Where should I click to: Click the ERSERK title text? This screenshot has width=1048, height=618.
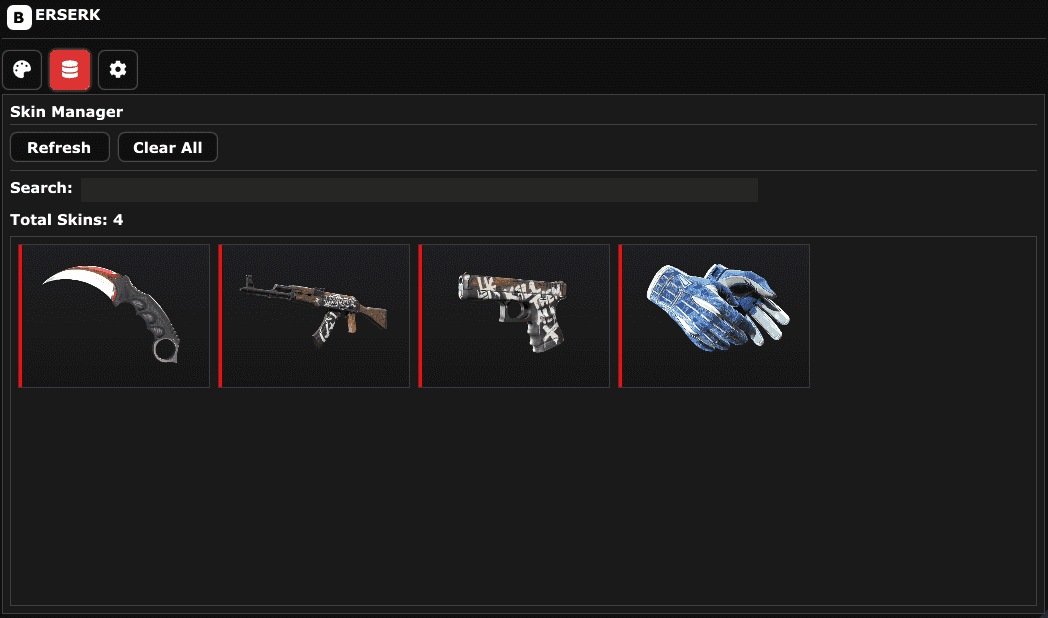coord(68,15)
